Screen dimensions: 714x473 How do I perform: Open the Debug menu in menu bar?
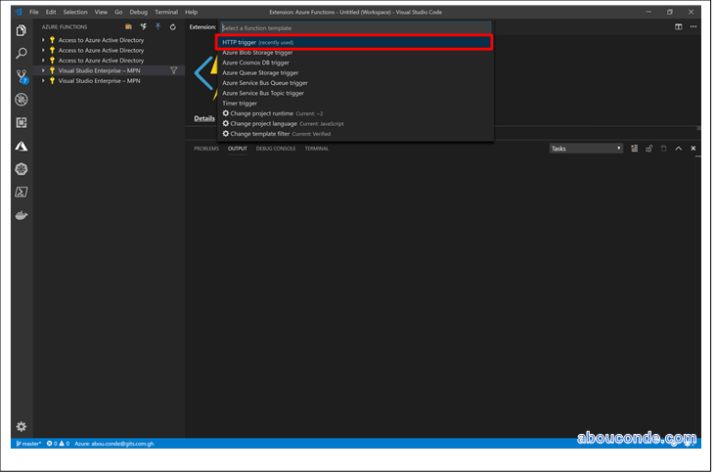tap(138, 12)
